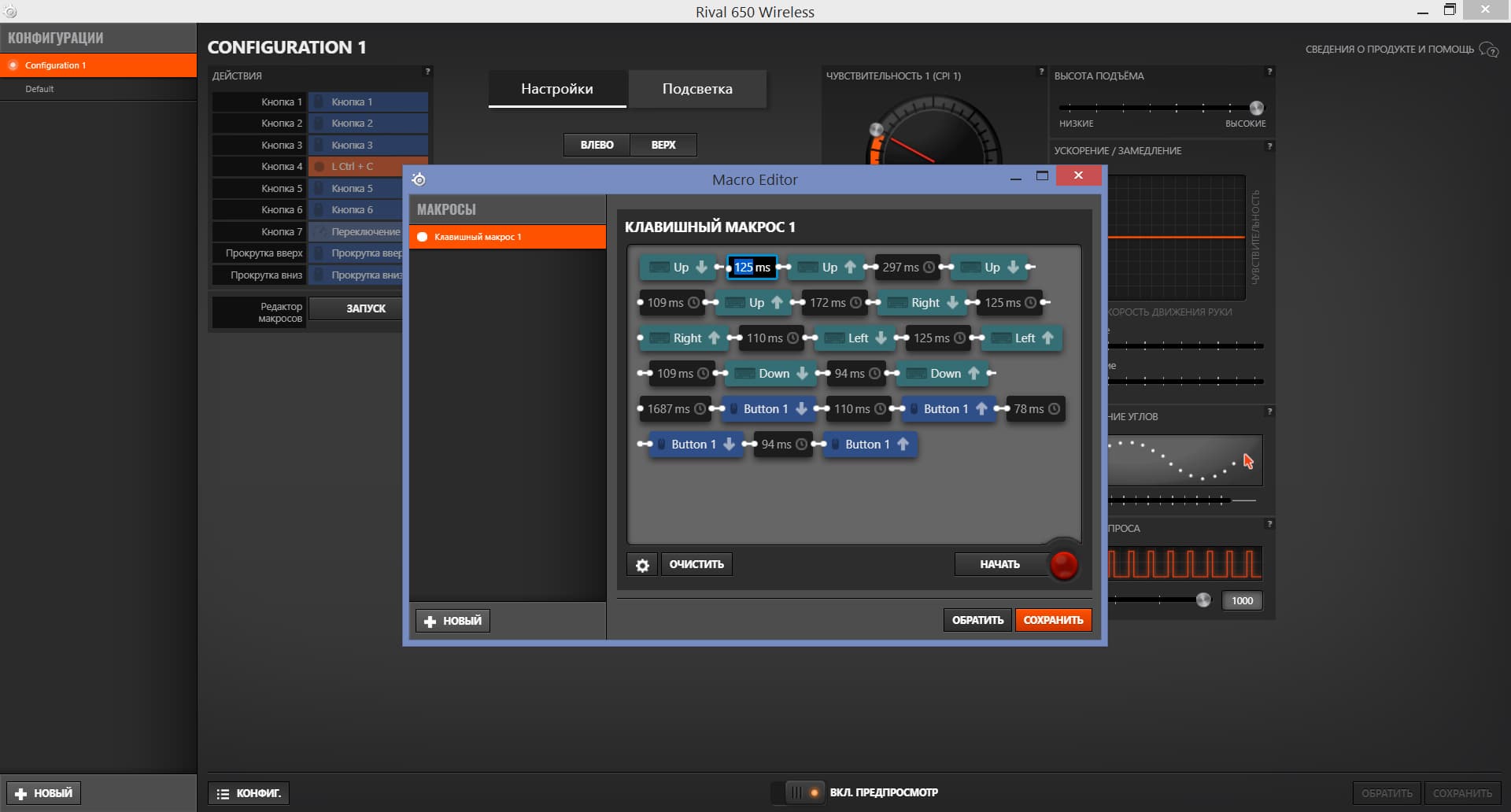1511x812 pixels.
Task: Click the clock icon on 297 ms delay
Action: [x=929, y=268]
